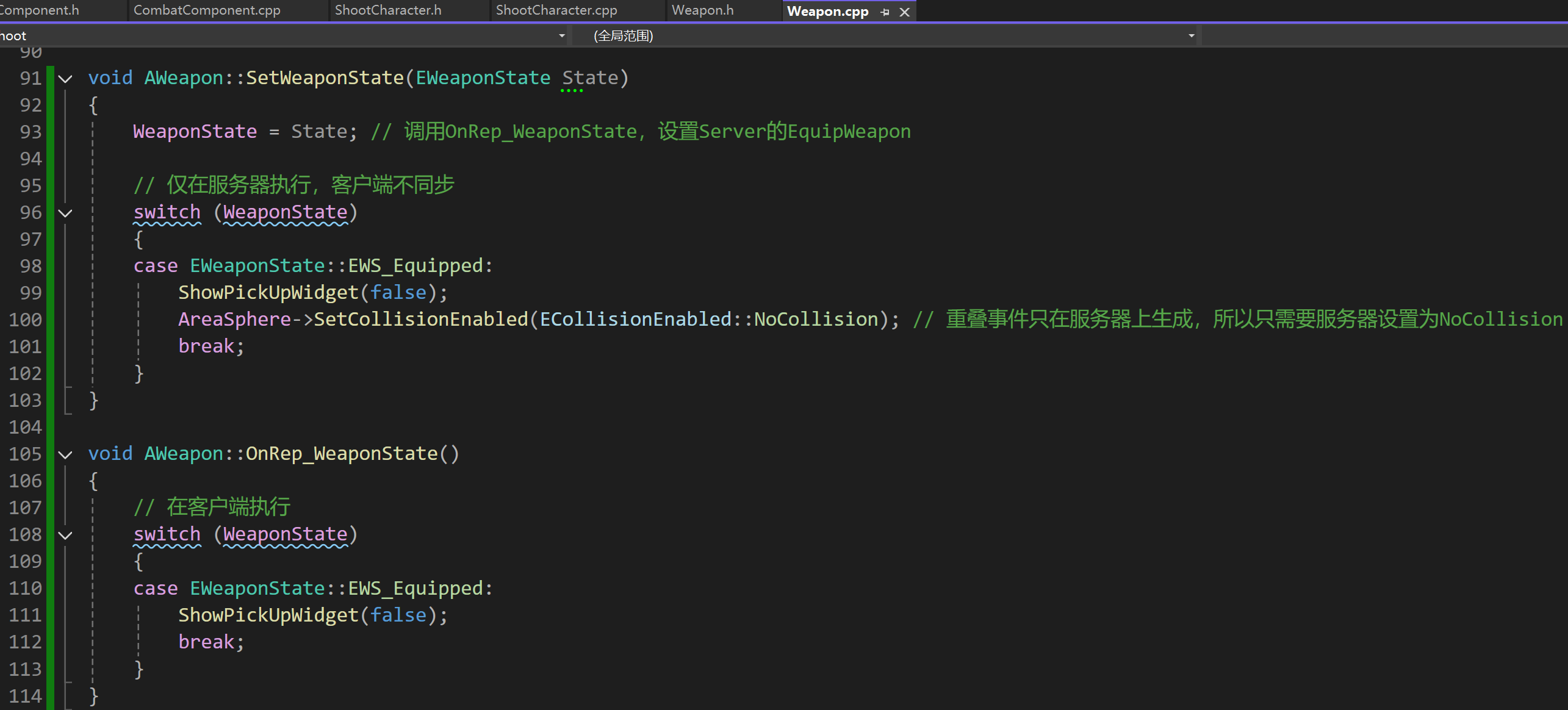Click the underlined switch keyword on line 96
This screenshot has width=1568, height=710.
click(x=167, y=212)
